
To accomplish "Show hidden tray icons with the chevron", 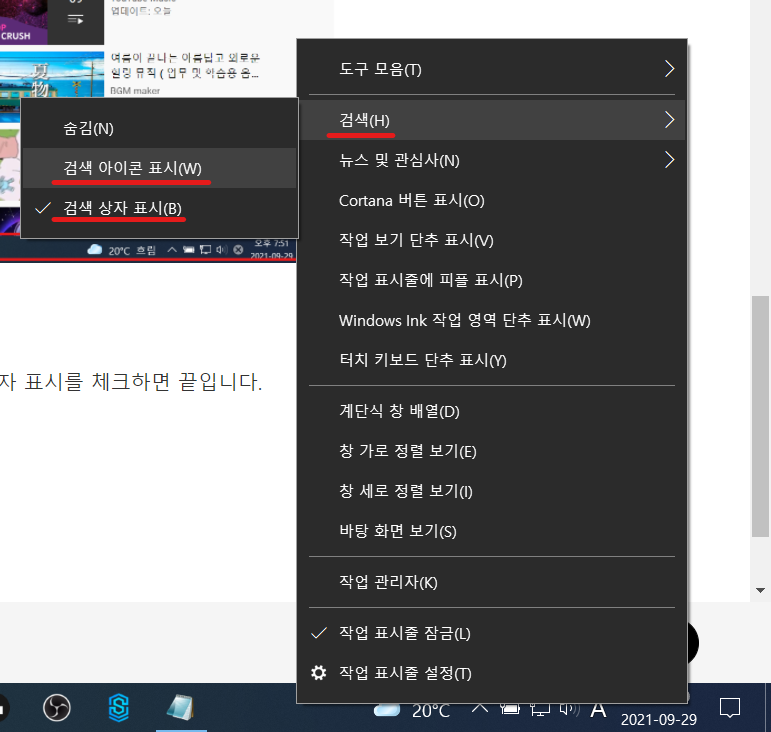I will coord(480,708).
